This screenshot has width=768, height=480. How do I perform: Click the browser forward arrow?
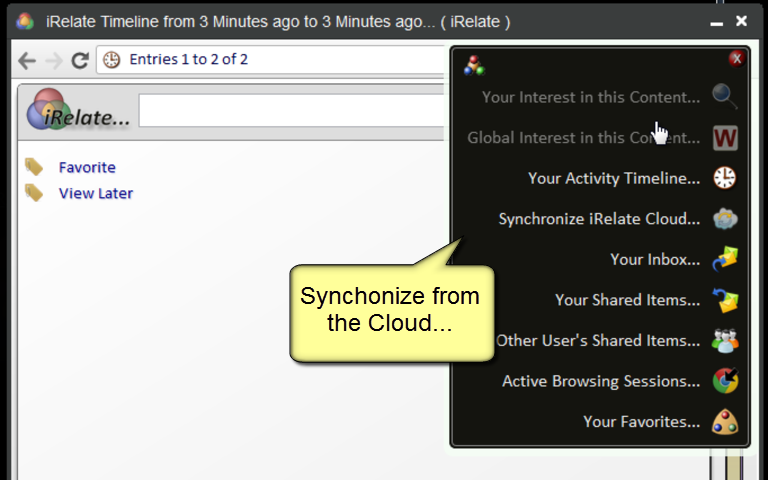[53, 60]
